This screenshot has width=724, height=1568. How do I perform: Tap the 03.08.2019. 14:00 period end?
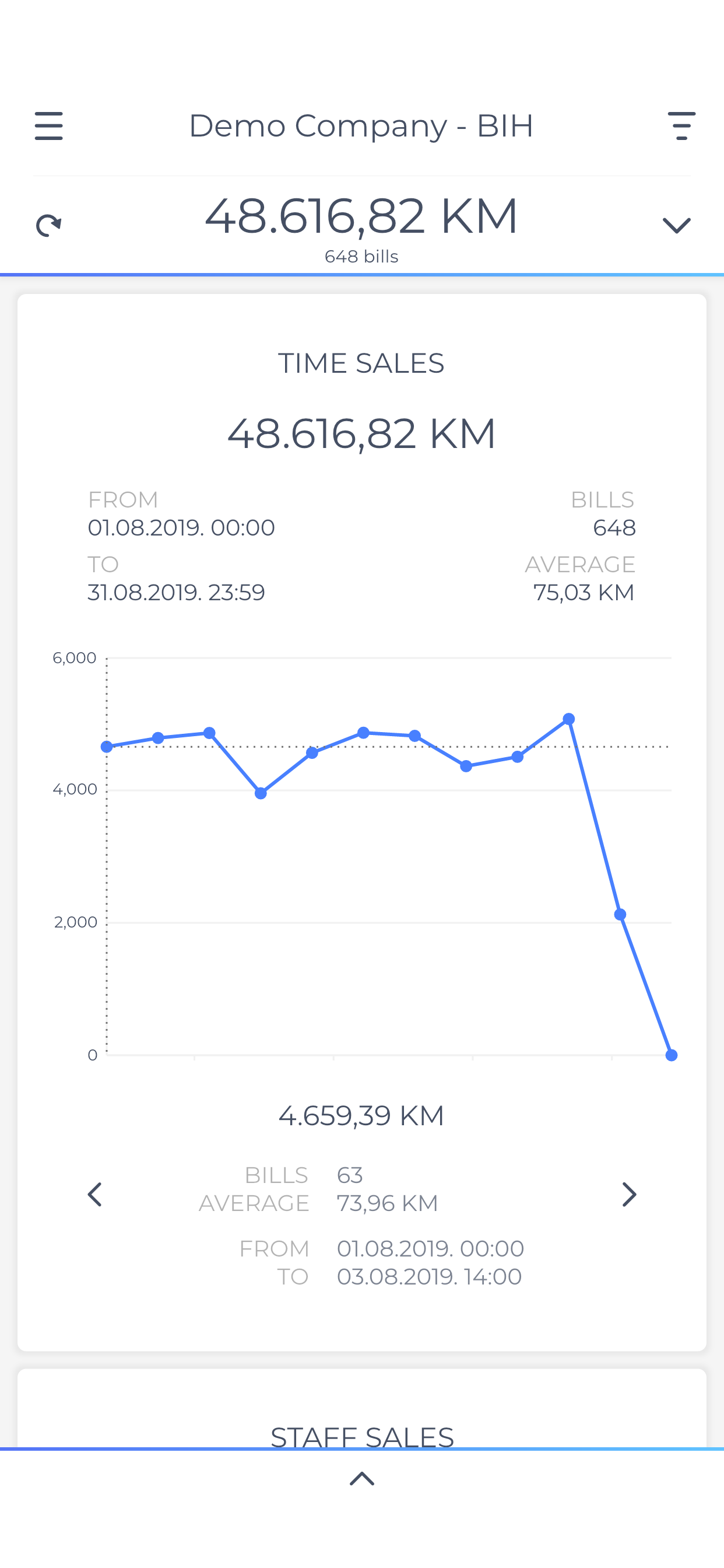click(430, 1276)
